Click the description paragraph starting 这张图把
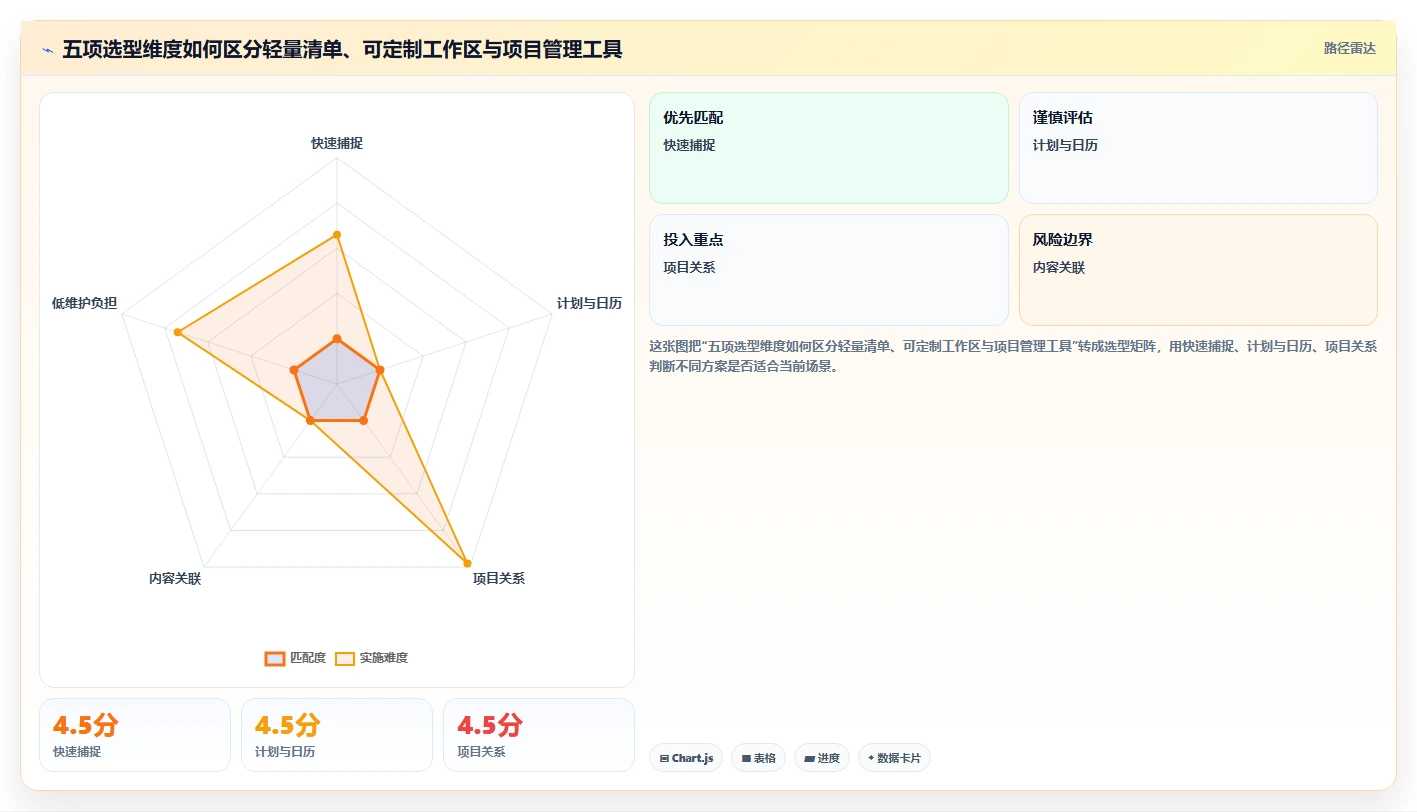1417x812 pixels. 1013,356
